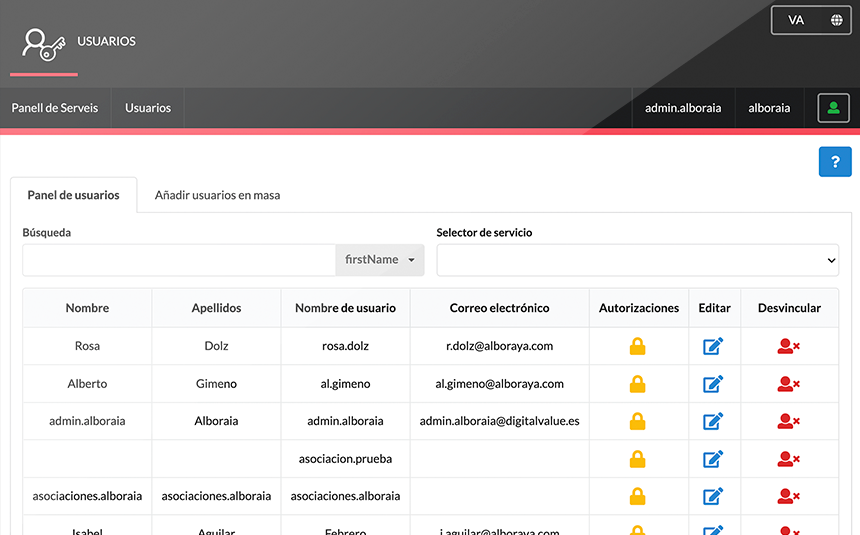
Task: Open the VA language selector
Action: (x=811, y=20)
